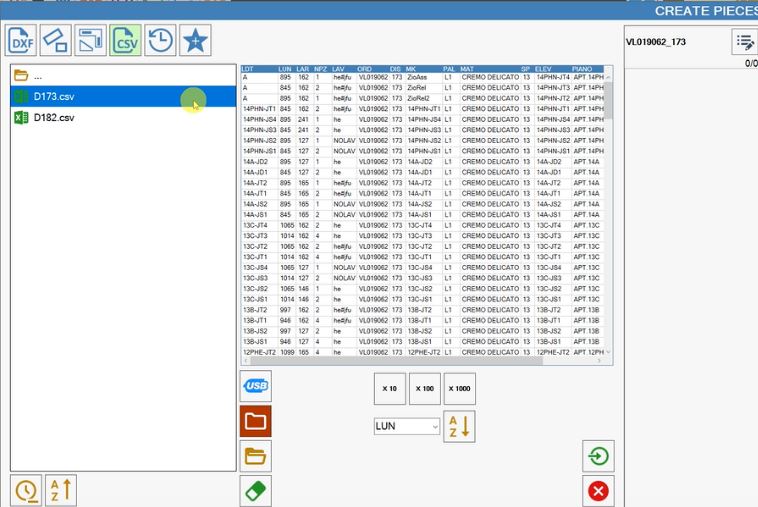Select the row starting with 14PHN-JS4
The width and height of the screenshot is (758, 507).
pos(423,120)
